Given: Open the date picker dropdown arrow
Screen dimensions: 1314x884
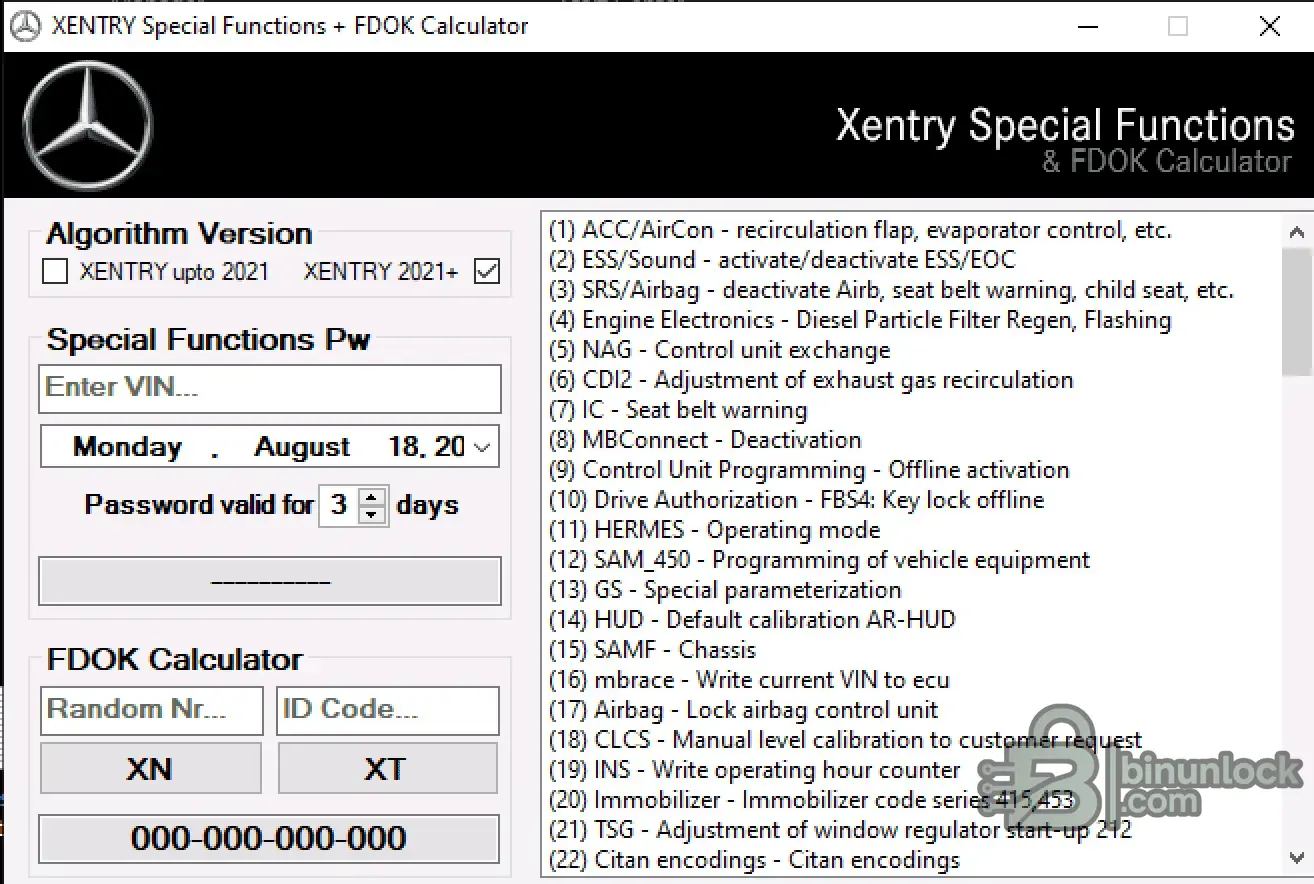Looking at the screenshot, I should [x=483, y=447].
